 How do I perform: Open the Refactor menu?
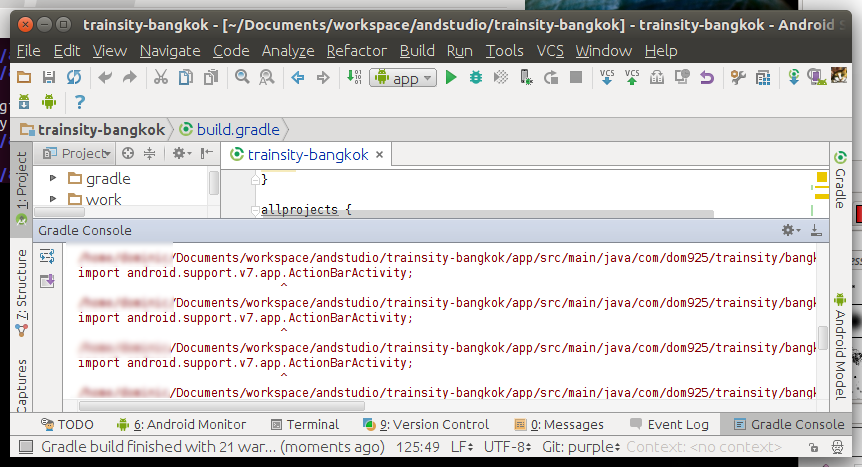click(x=357, y=51)
